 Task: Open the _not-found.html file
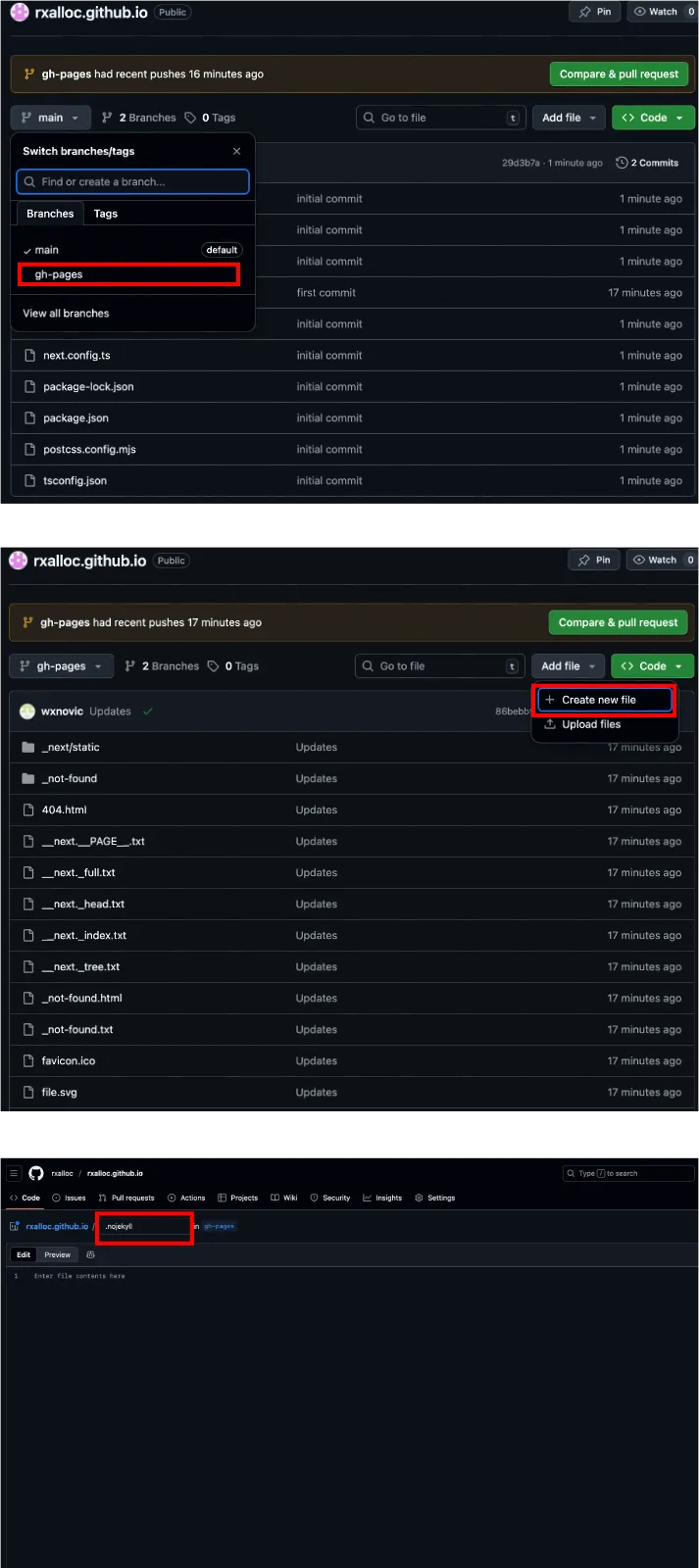(x=81, y=999)
